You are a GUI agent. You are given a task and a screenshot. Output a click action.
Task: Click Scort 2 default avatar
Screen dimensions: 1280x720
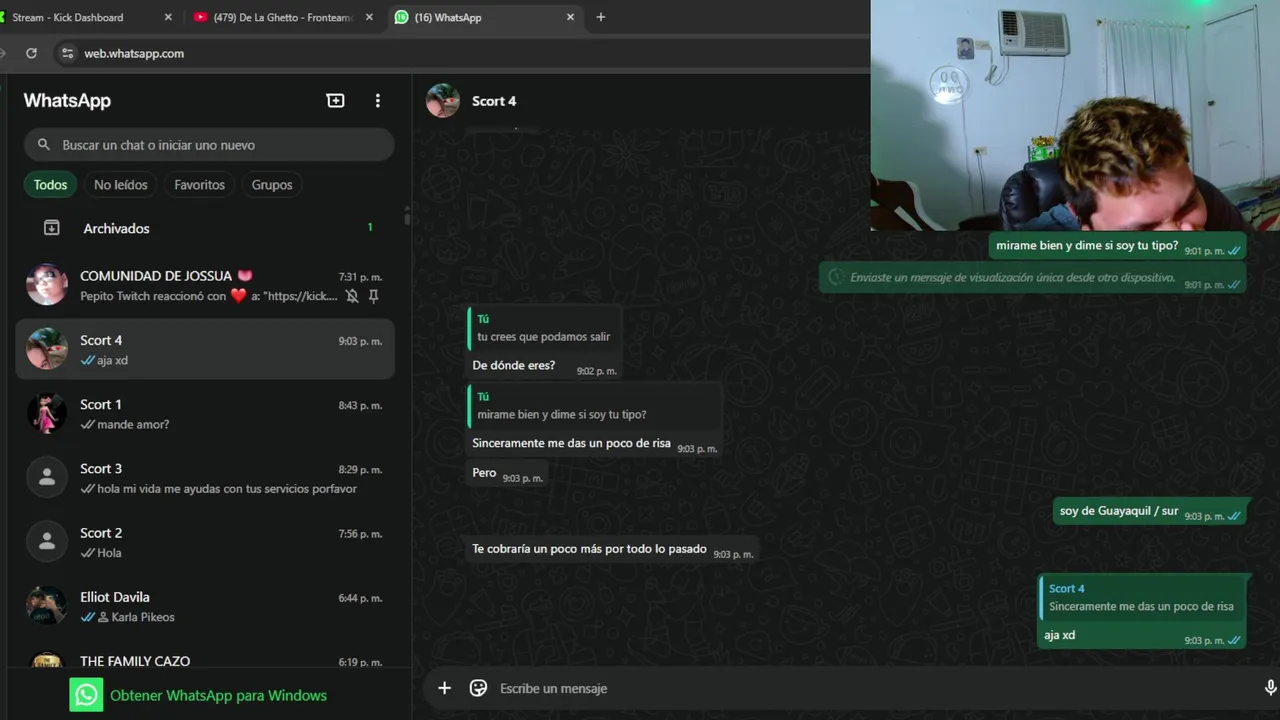47,541
